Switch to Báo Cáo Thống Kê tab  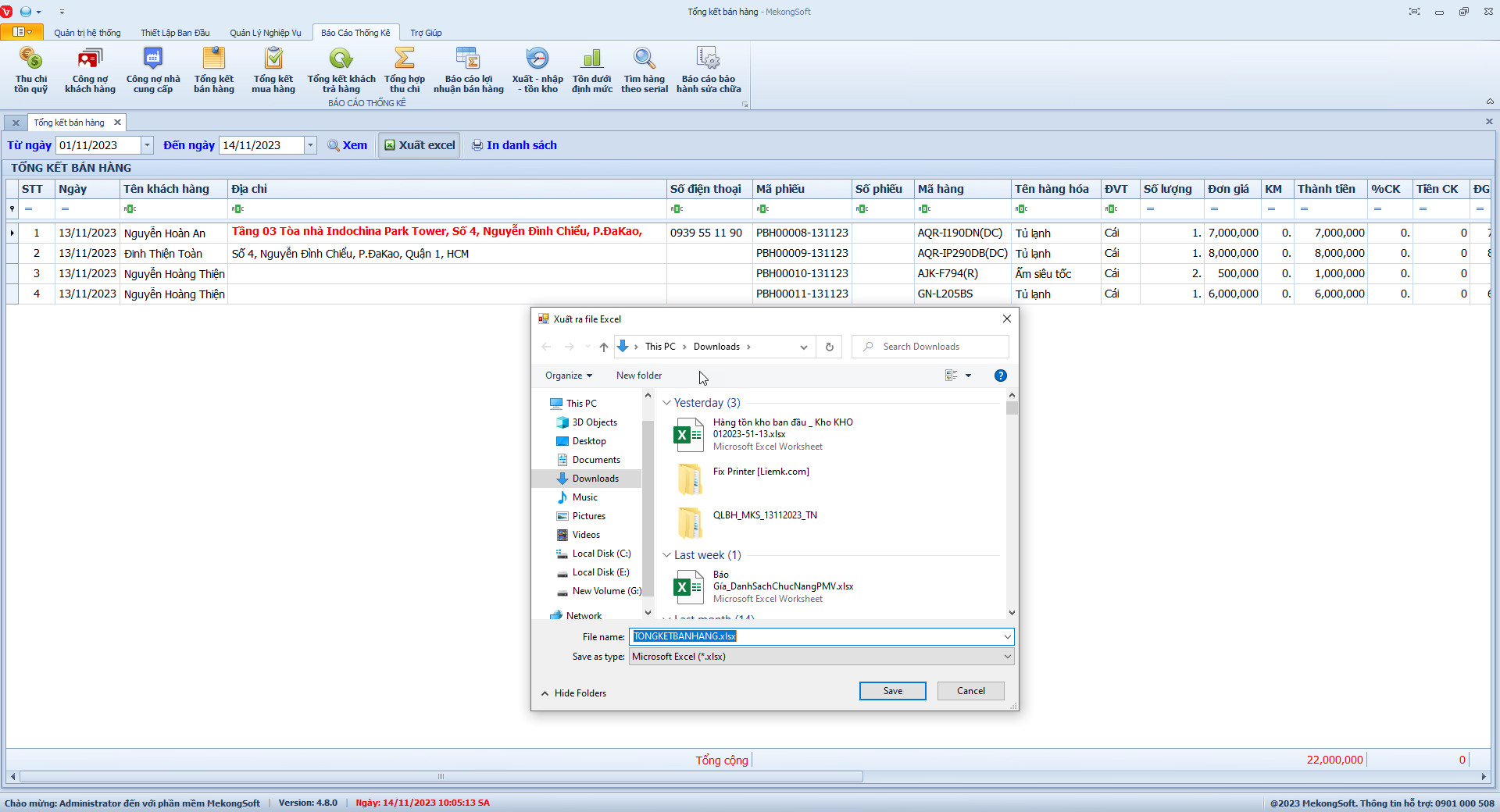[355, 33]
